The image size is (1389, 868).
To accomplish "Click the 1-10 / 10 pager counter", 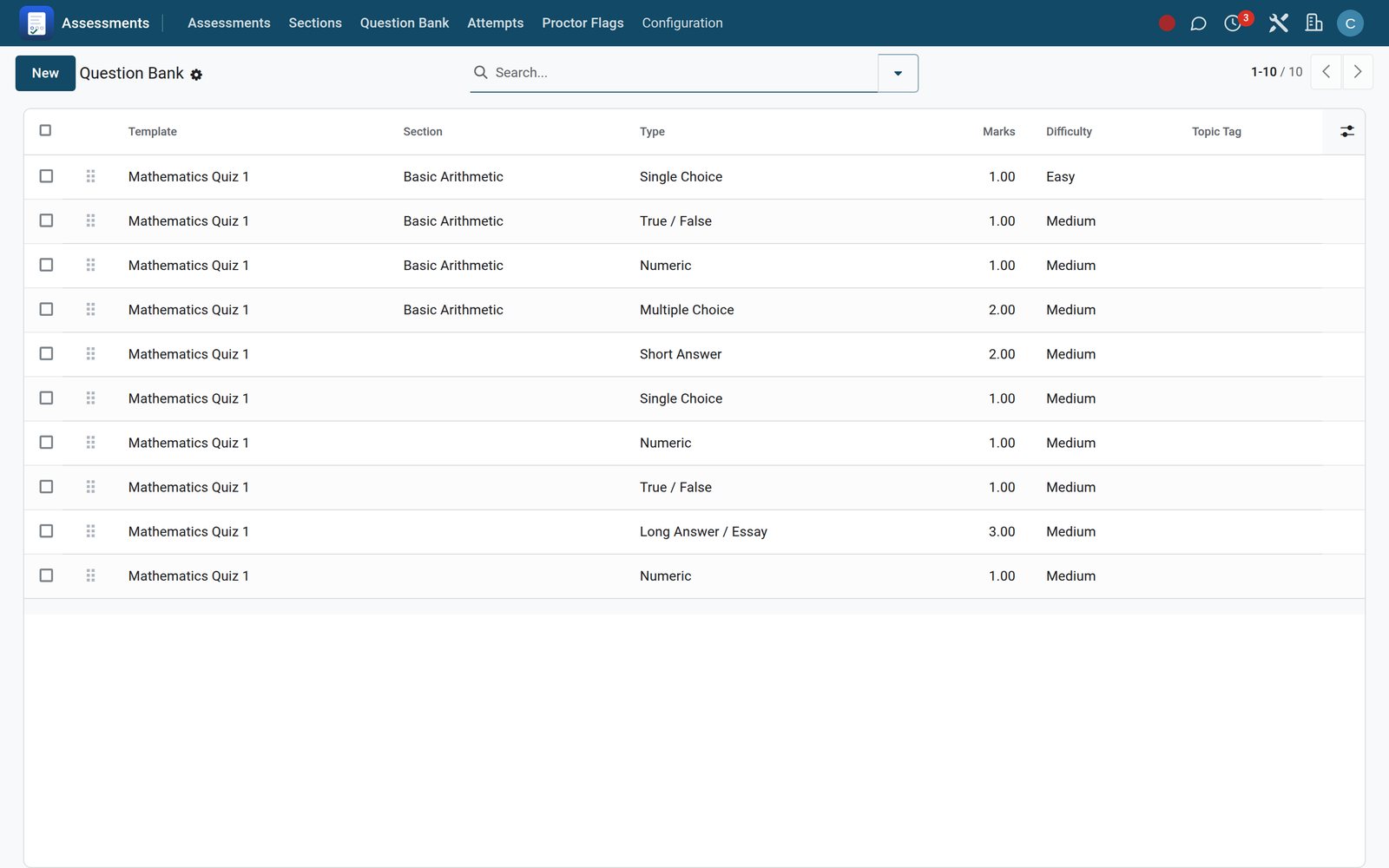I will coord(1276,72).
